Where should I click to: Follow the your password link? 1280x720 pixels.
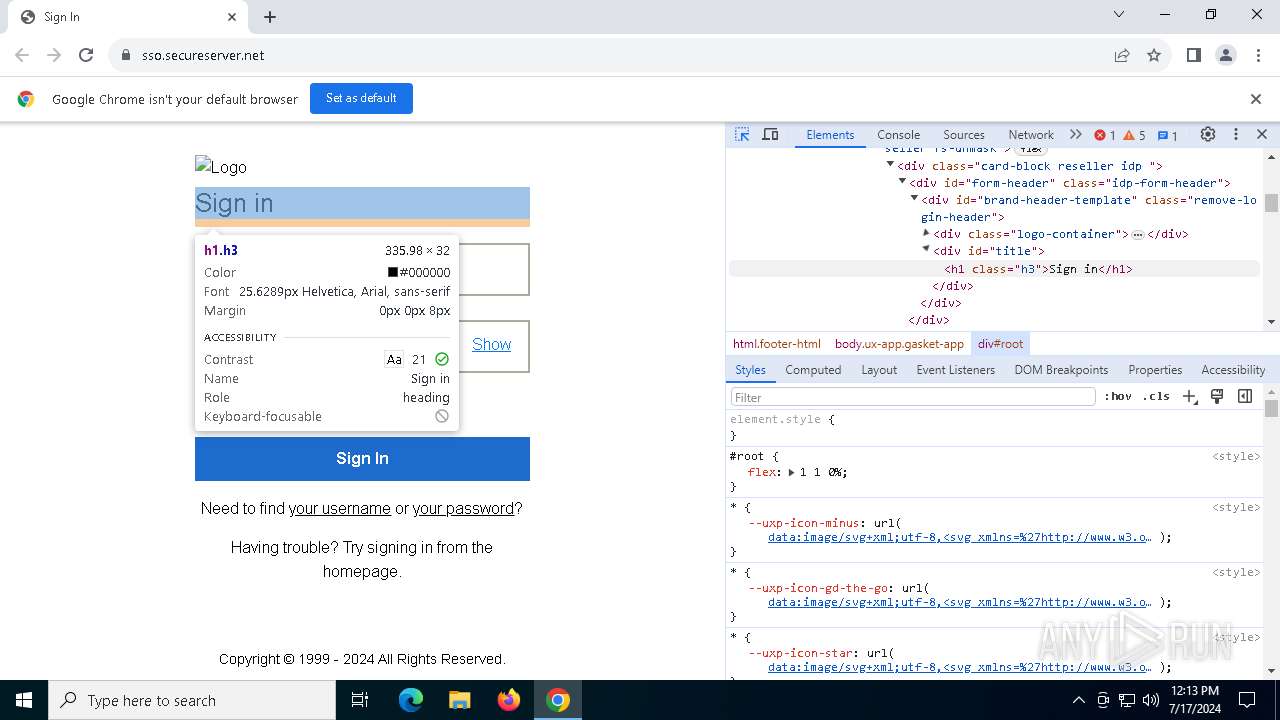463,508
